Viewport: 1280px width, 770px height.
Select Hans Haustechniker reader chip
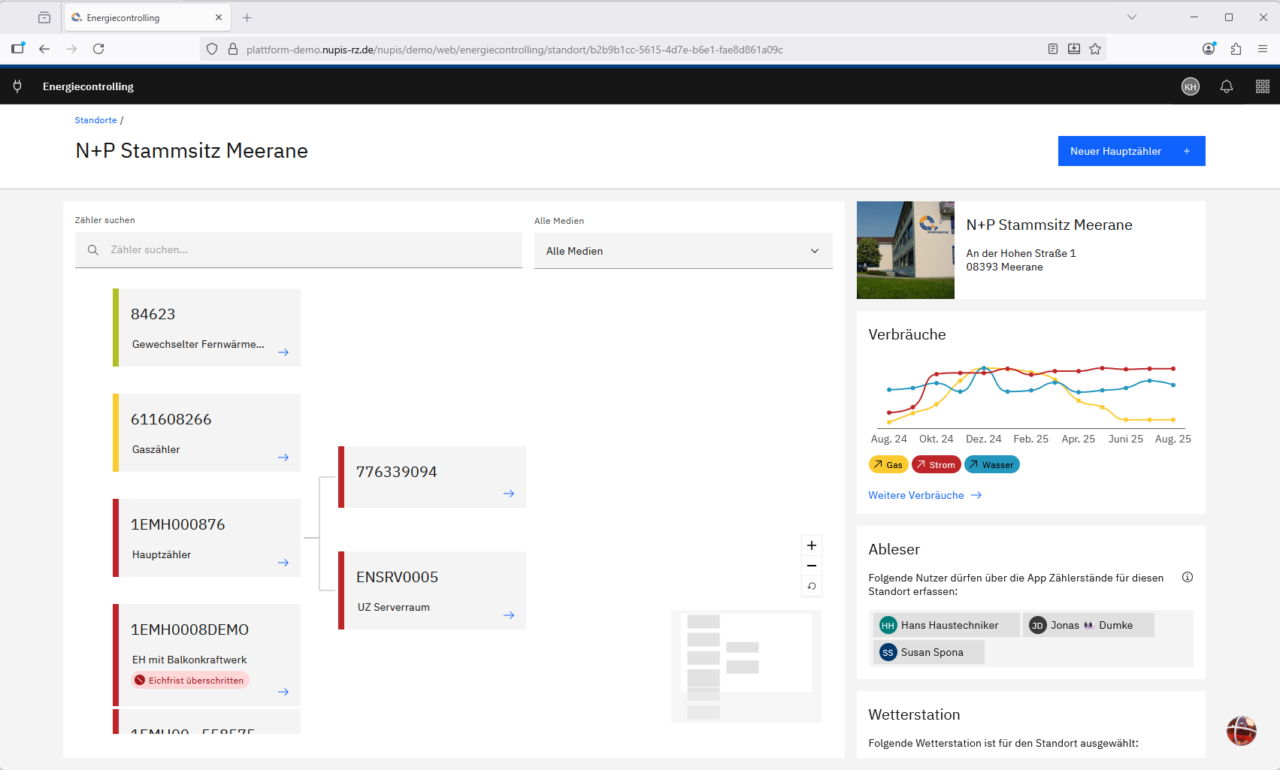point(946,625)
